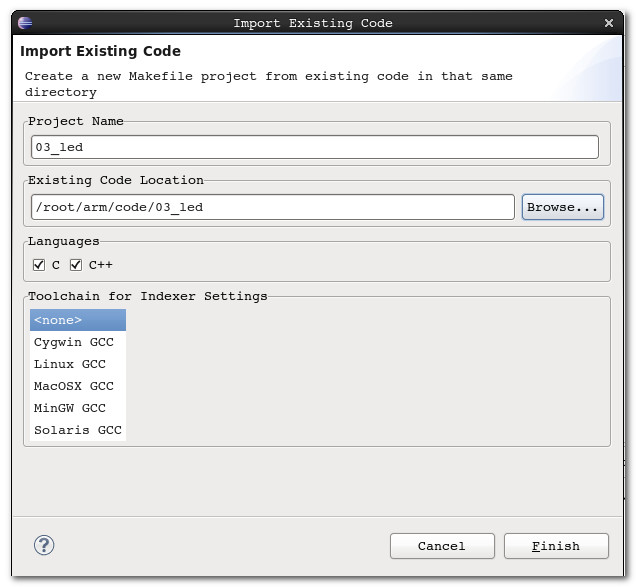
Task: Click the Project Name text field
Action: pyautogui.click(x=315, y=147)
